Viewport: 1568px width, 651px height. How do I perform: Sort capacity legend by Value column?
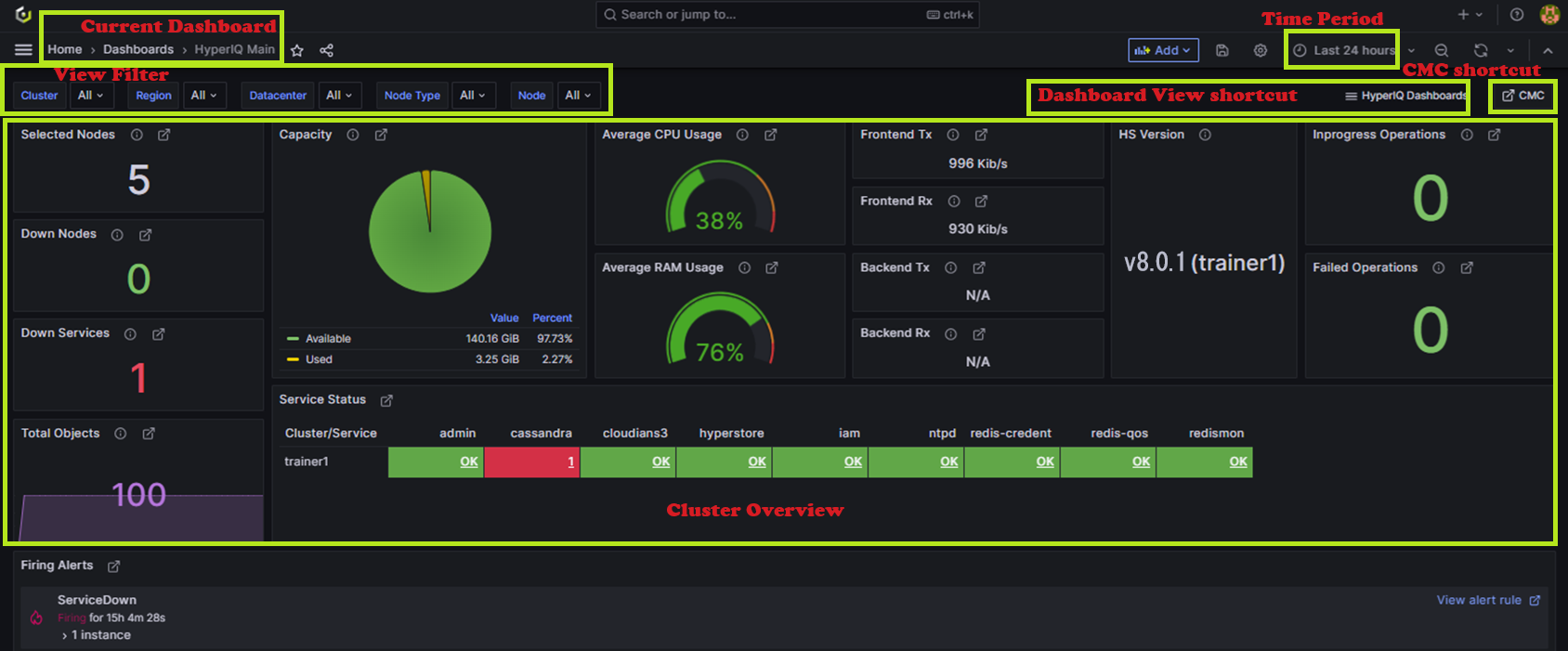pyautogui.click(x=504, y=319)
